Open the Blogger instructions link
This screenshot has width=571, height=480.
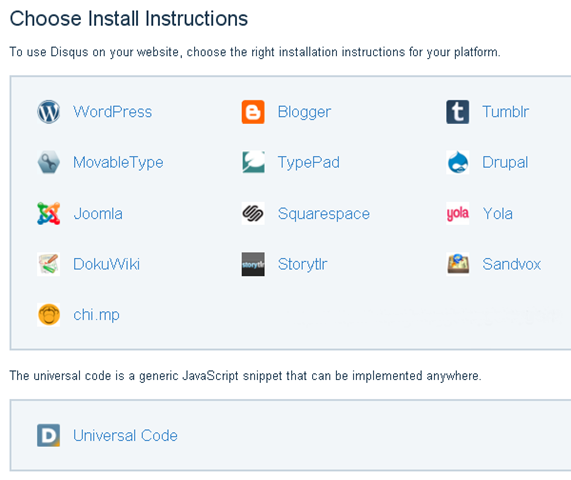(304, 112)
